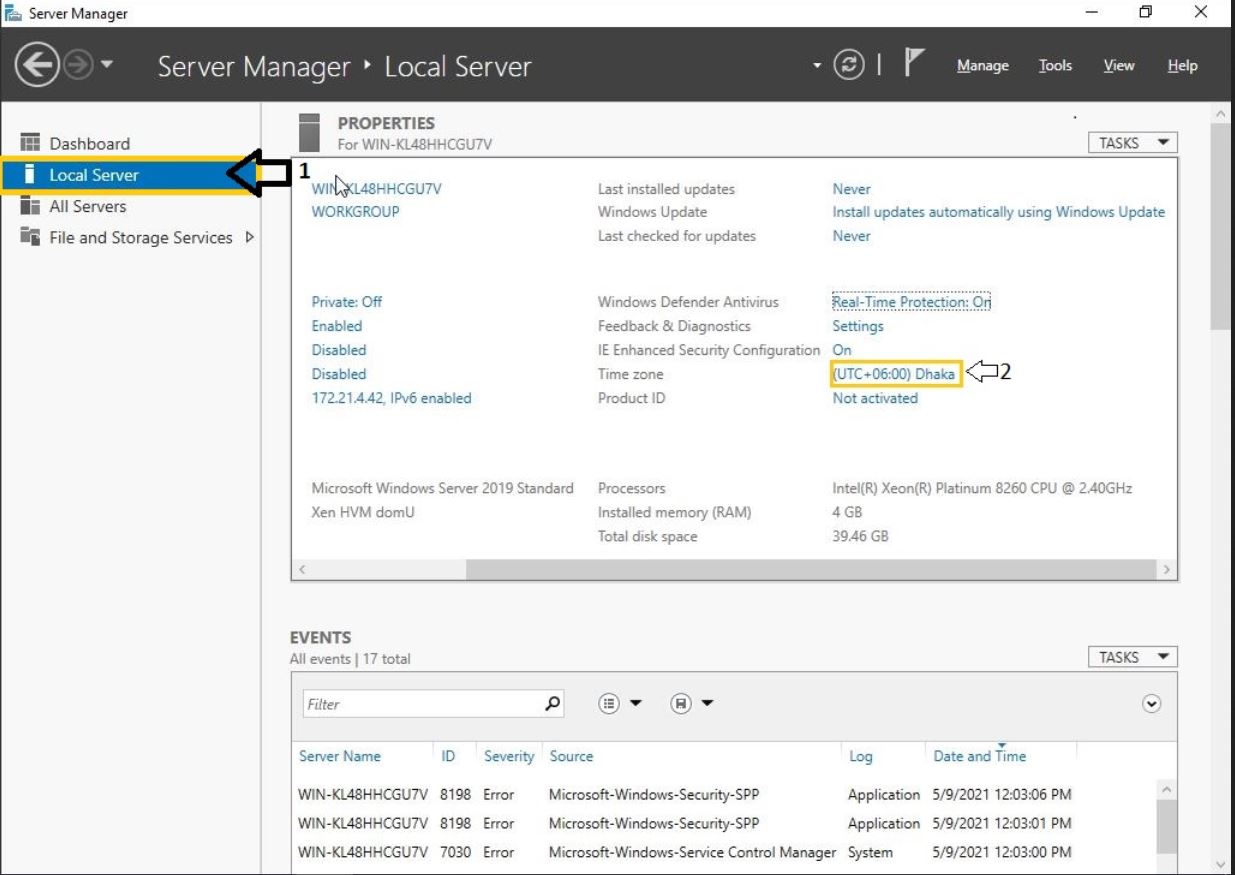Image resolution: width=1235 pixels, height=875 pixels.
Task: Sort events by Server Name column
Action: (x=340, y=757)
